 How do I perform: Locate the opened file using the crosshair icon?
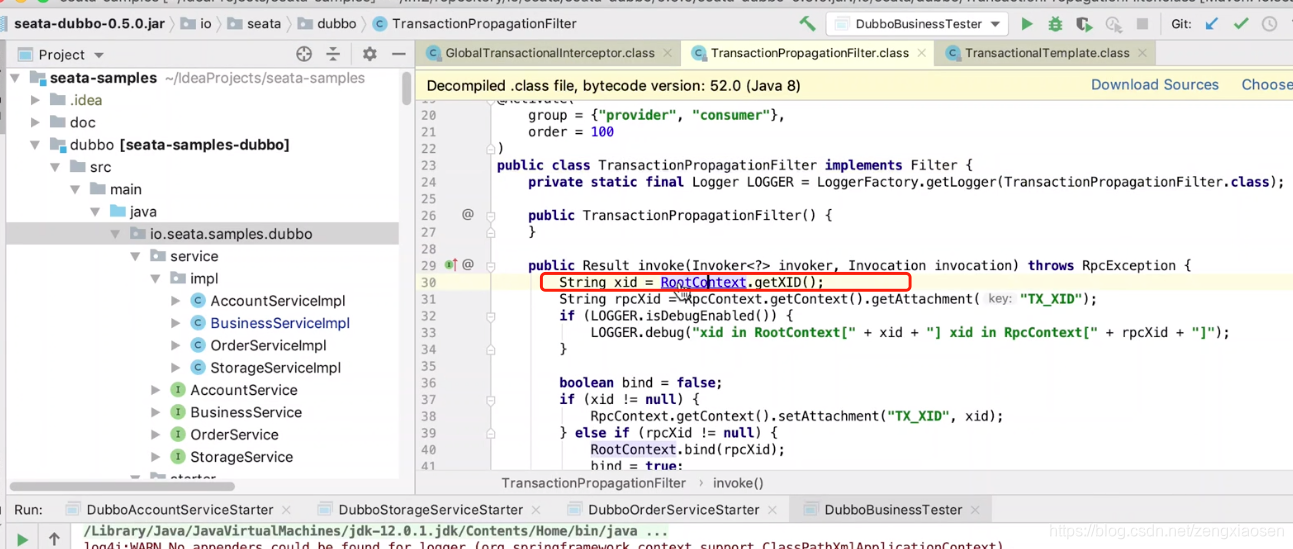point(304,54)
